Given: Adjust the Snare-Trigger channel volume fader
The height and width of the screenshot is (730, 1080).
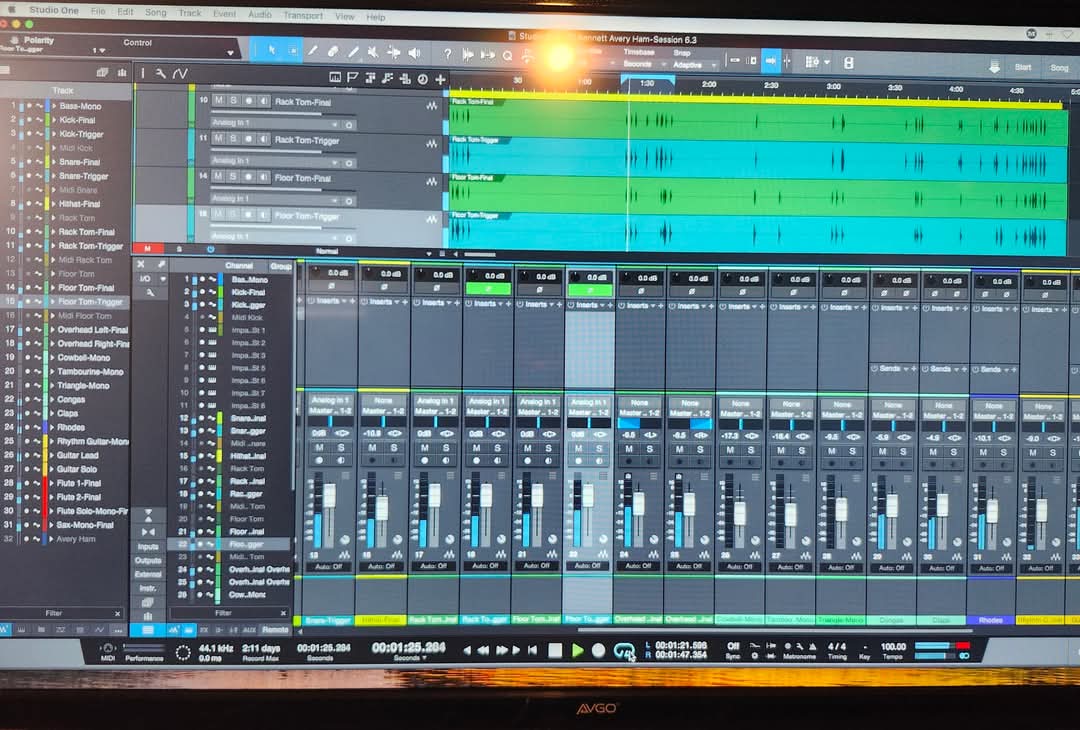Looking at the screenshot, I should coord(330,495).
